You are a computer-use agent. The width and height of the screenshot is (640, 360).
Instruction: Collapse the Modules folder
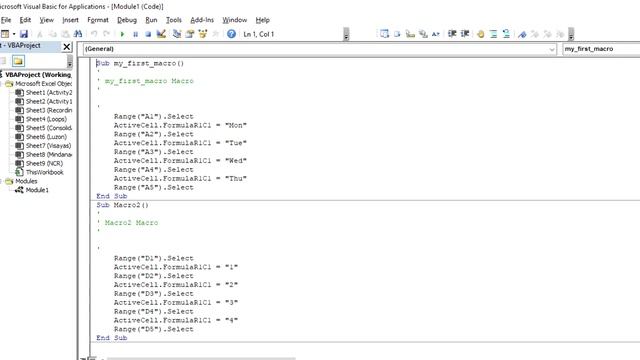[x=1, y=181]
